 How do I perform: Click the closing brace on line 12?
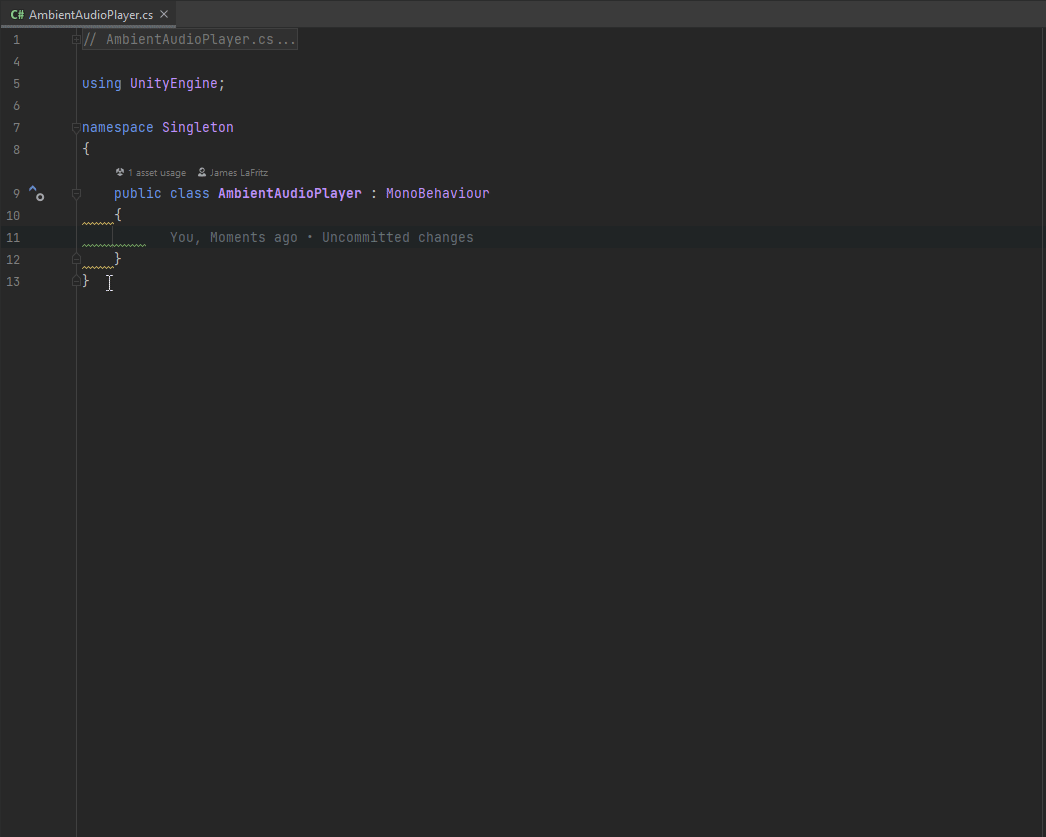(x=118, y=259)
